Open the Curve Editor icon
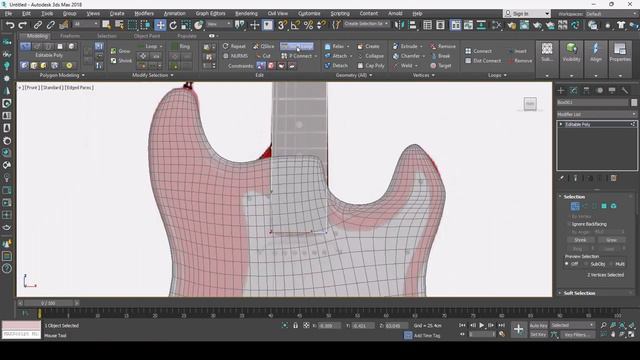The width and height of the screenshot is (640, 360). 469,25
